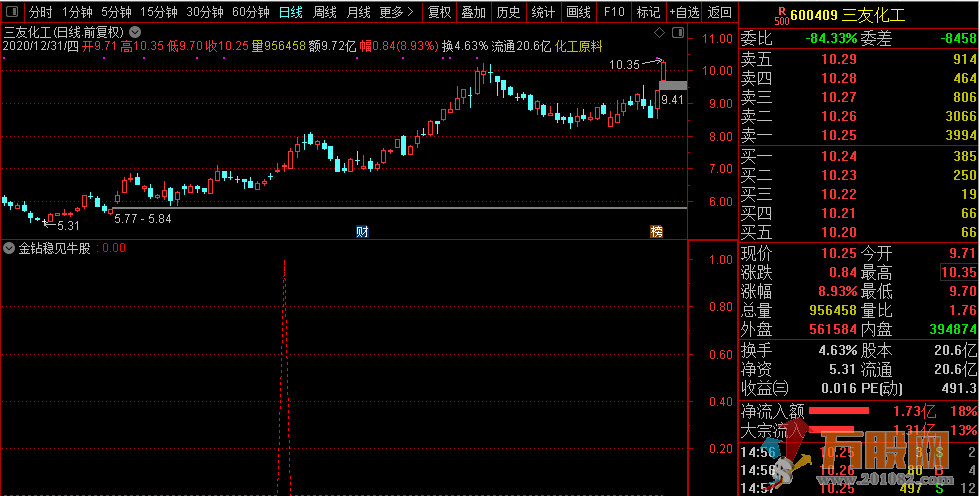The image size is (980, 496).
Task: Click the 5.31 low price label on chart
Action: [68, 226]
